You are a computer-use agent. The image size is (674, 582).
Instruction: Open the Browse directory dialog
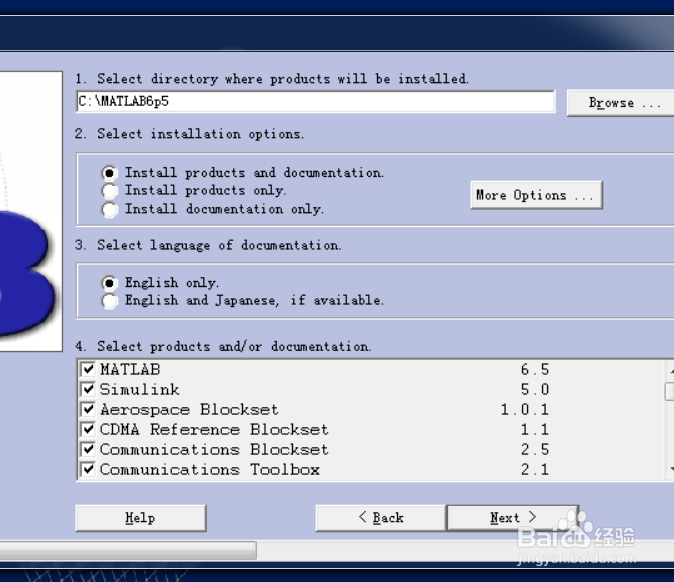(620, 103)
